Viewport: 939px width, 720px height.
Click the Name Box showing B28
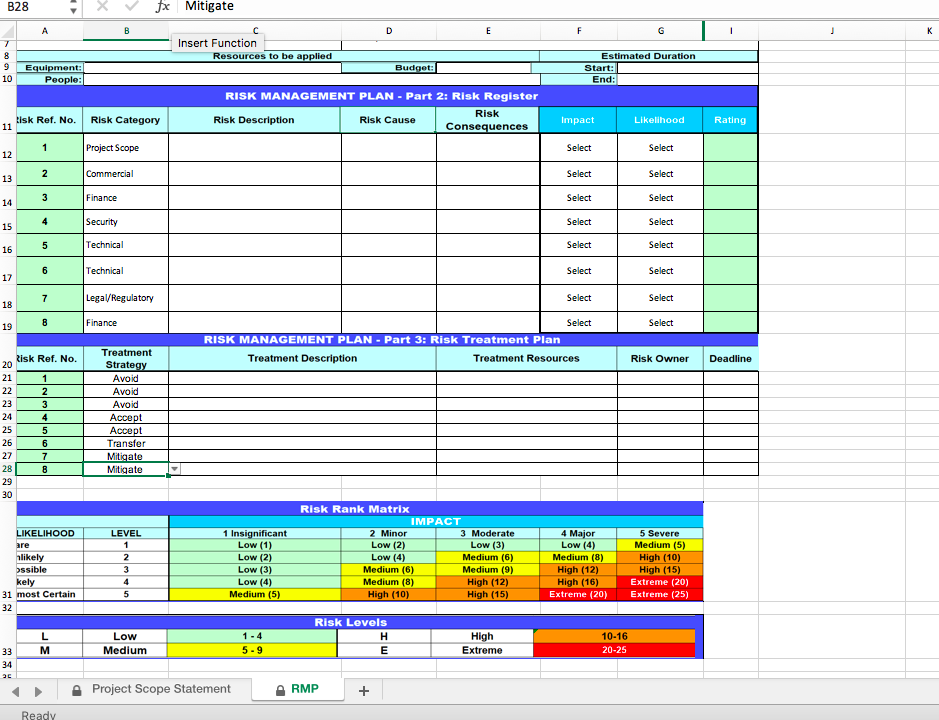[35, 7]
